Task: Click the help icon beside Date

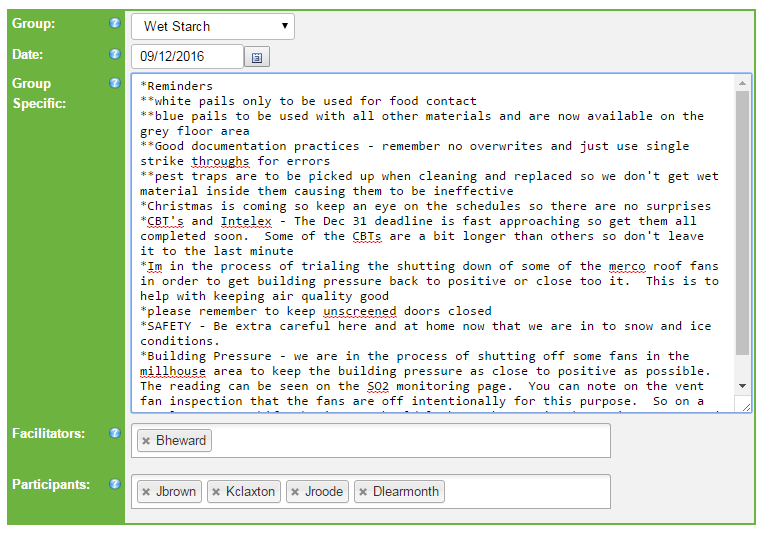Action: pyautogui.click(x=115, y=54)
